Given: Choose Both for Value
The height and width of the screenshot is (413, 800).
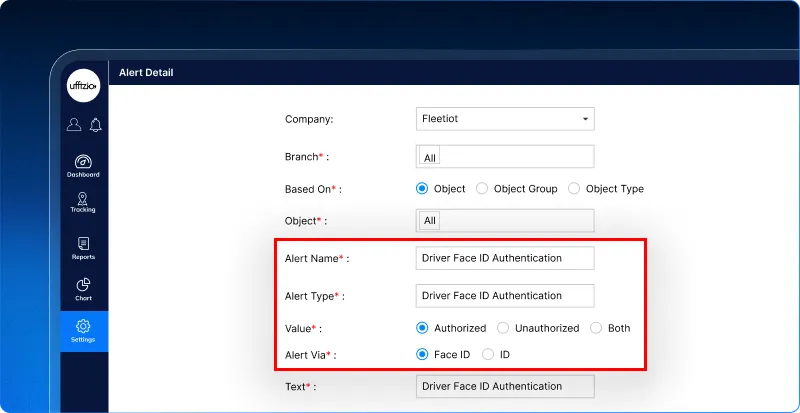Looking at the screenshot, I should click(596, 328).
